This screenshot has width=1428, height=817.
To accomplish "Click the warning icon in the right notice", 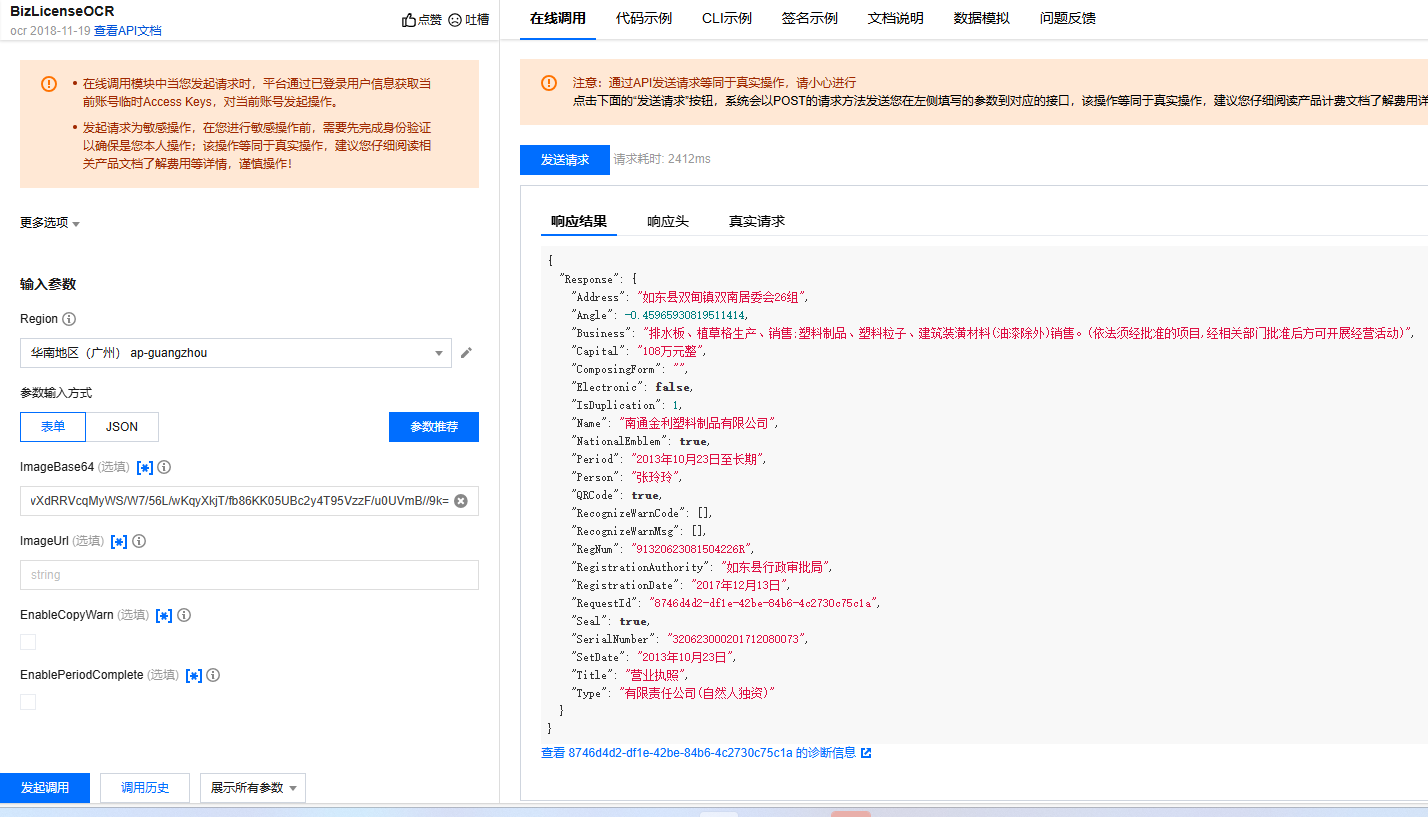I will 549,83.
